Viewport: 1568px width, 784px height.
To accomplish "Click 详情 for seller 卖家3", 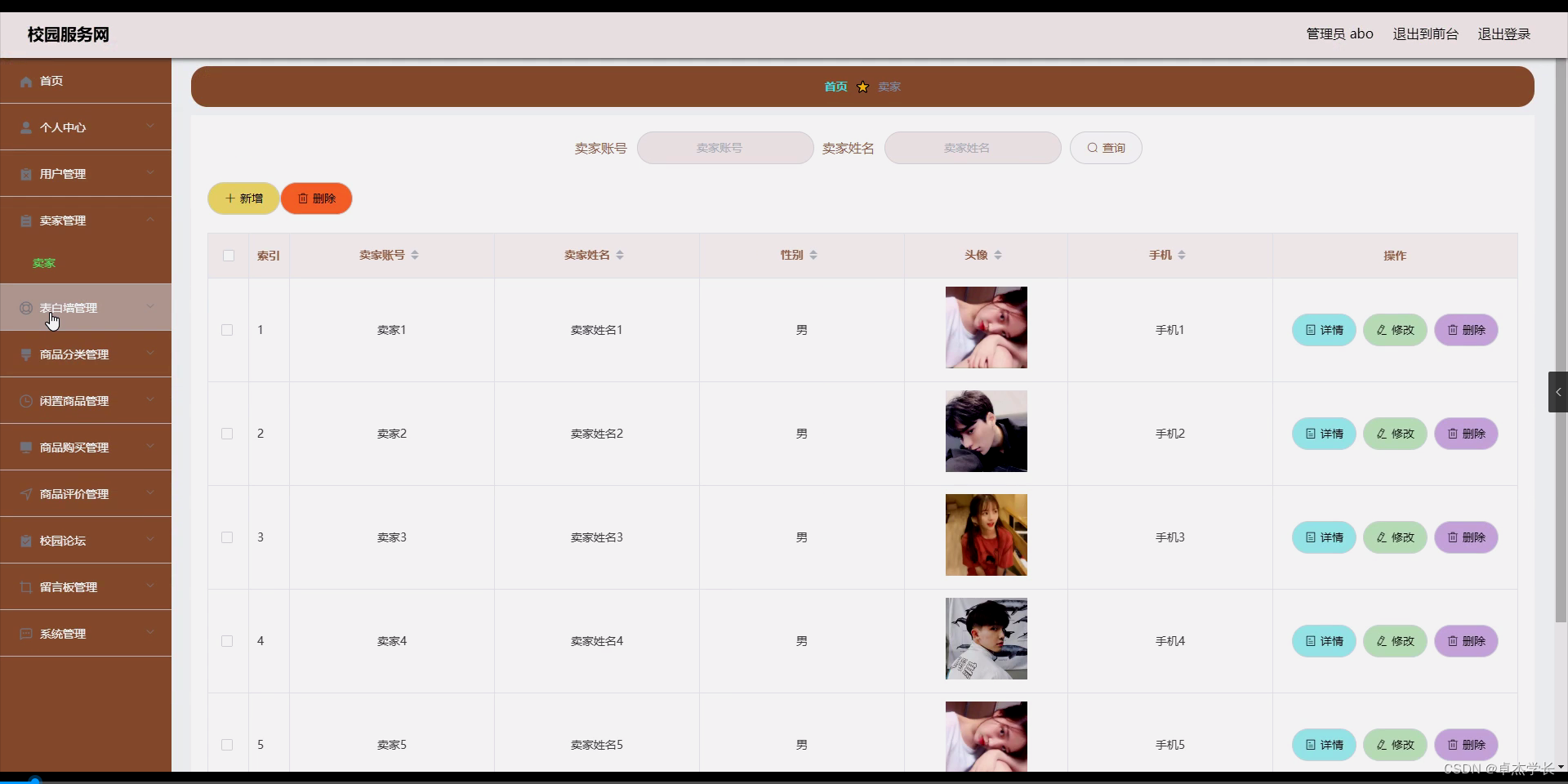I will 1323,537.
